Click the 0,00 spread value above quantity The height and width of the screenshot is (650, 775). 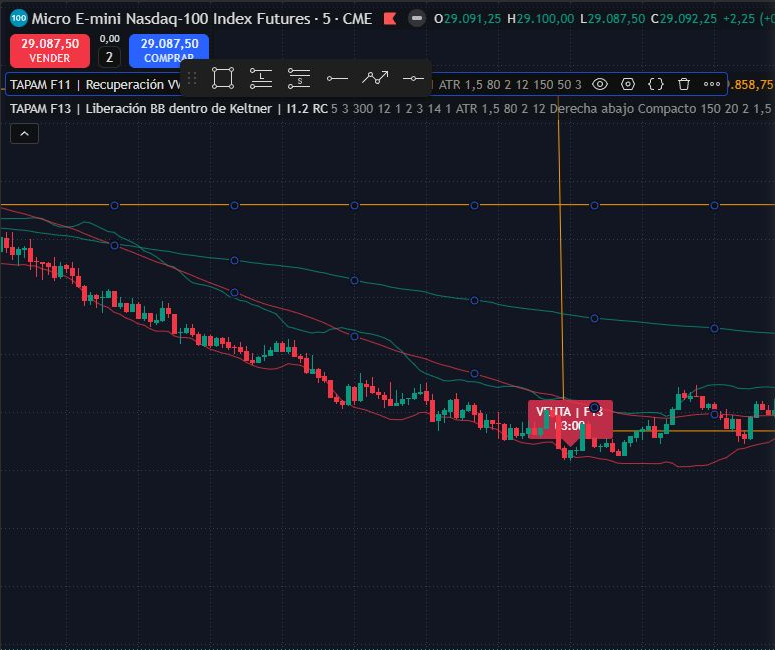109,39
